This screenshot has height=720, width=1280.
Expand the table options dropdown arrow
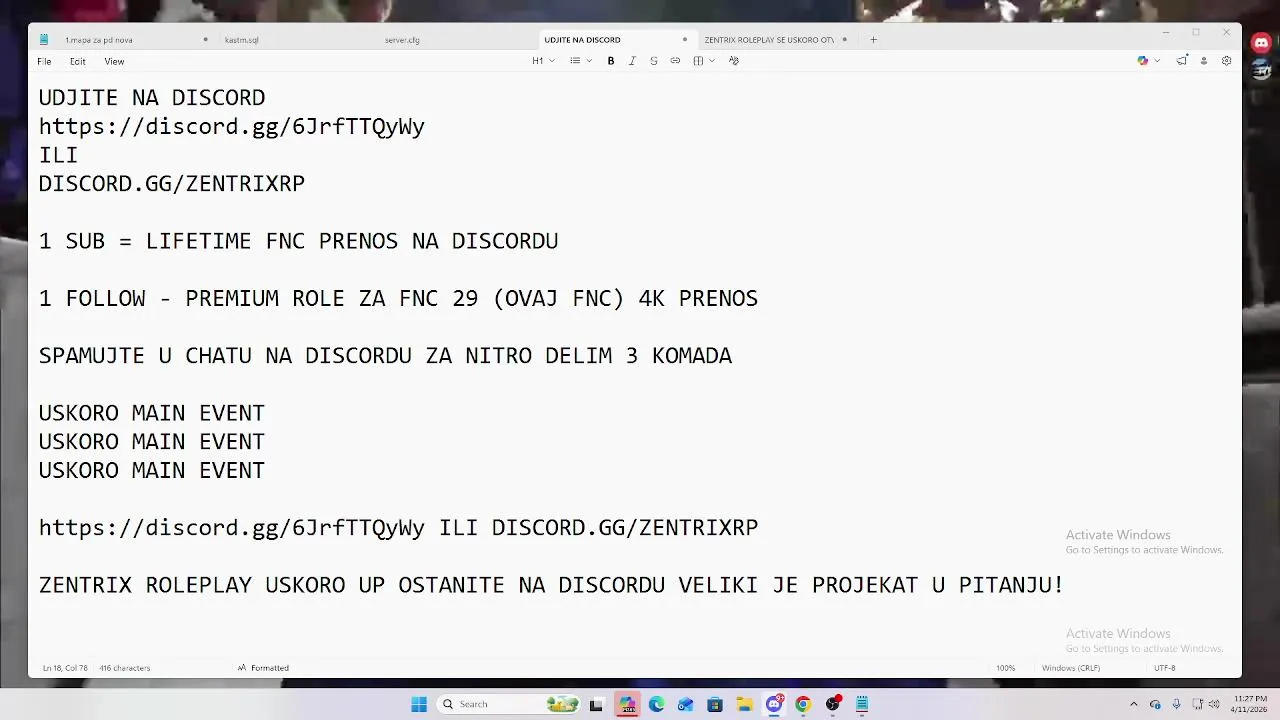[x=712, y=61]
